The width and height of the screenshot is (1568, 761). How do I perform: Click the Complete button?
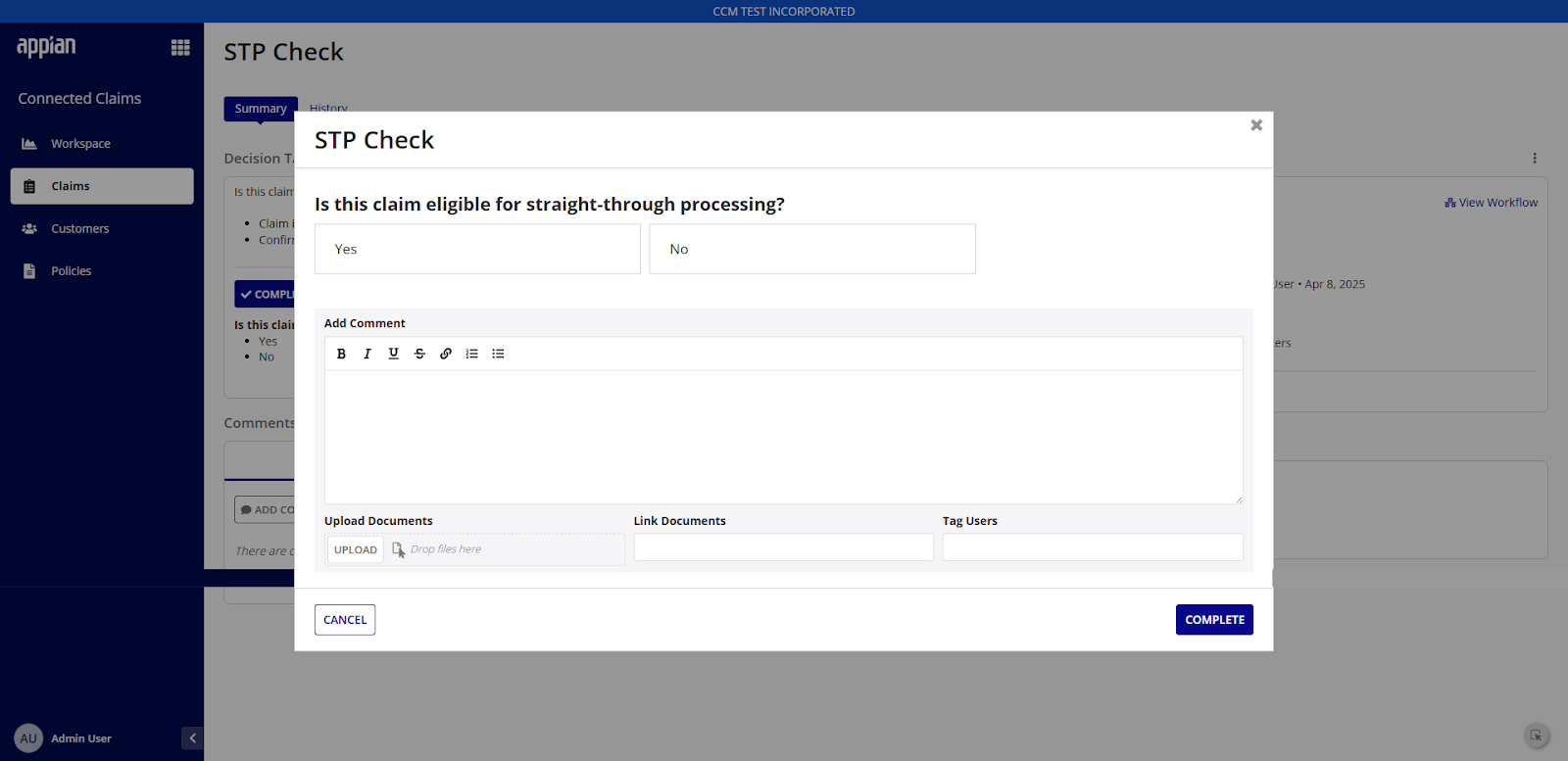coord(1214,620)
